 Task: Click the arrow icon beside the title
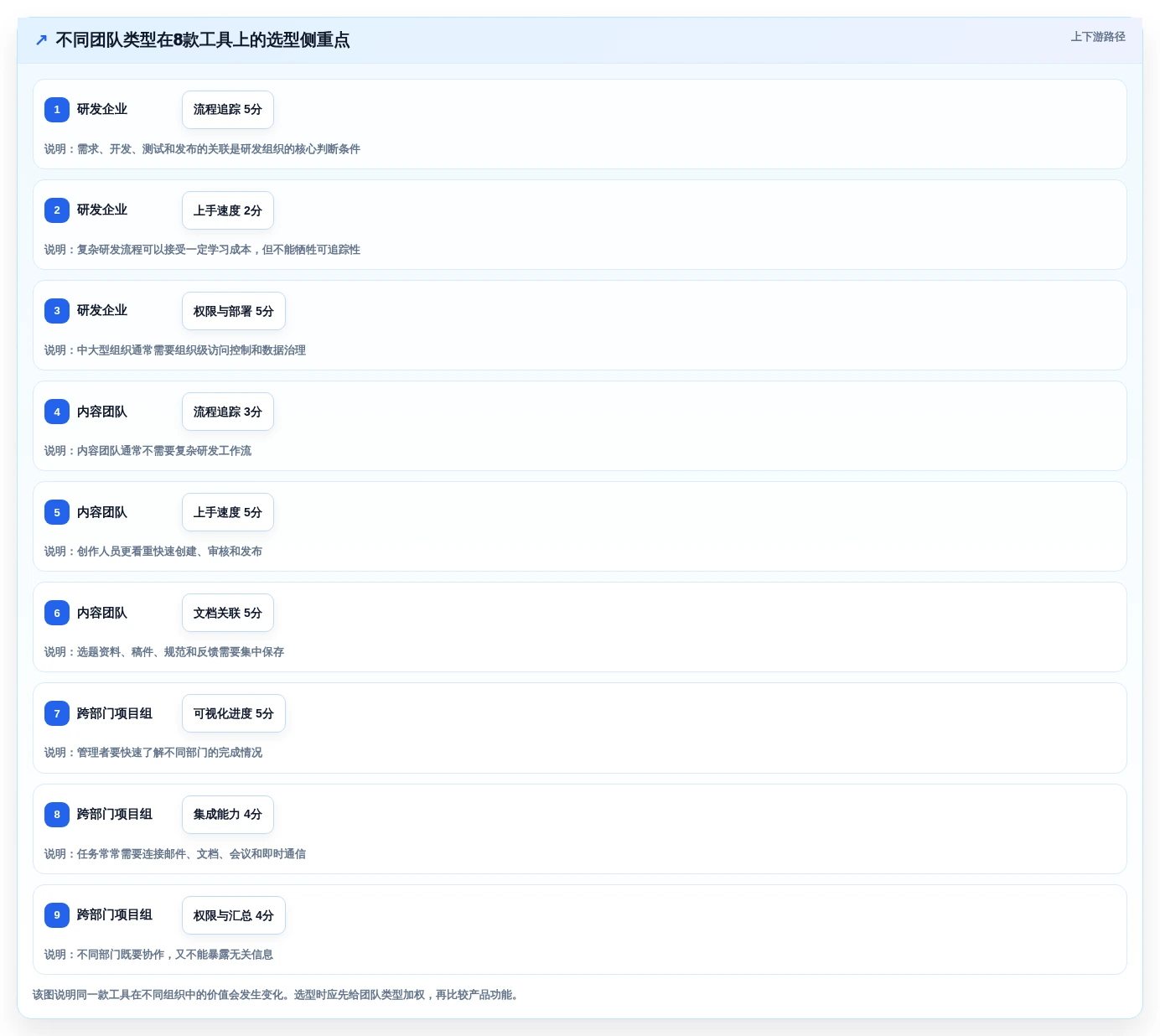coord(41,39)
